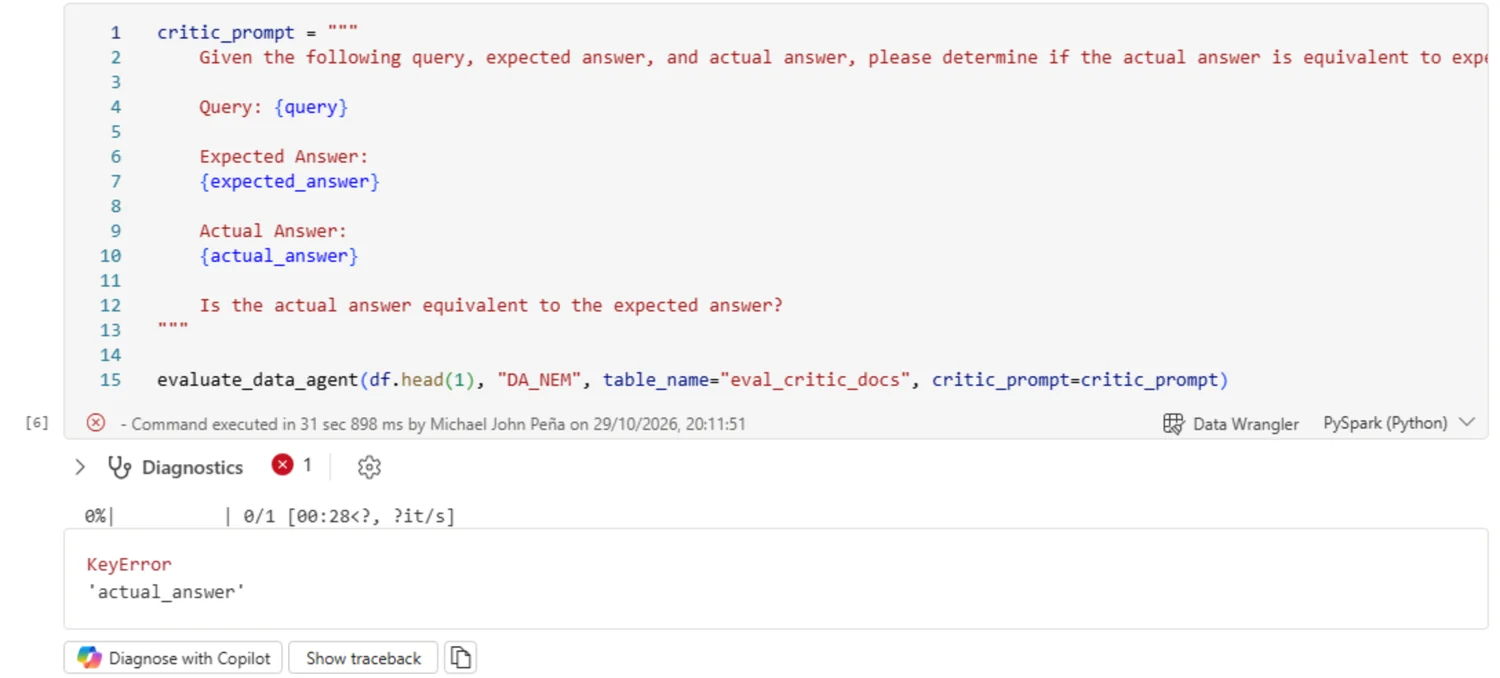Screen dimensions: 1500x678
Task: Click Show traceback button
Action: click(363, 658)
